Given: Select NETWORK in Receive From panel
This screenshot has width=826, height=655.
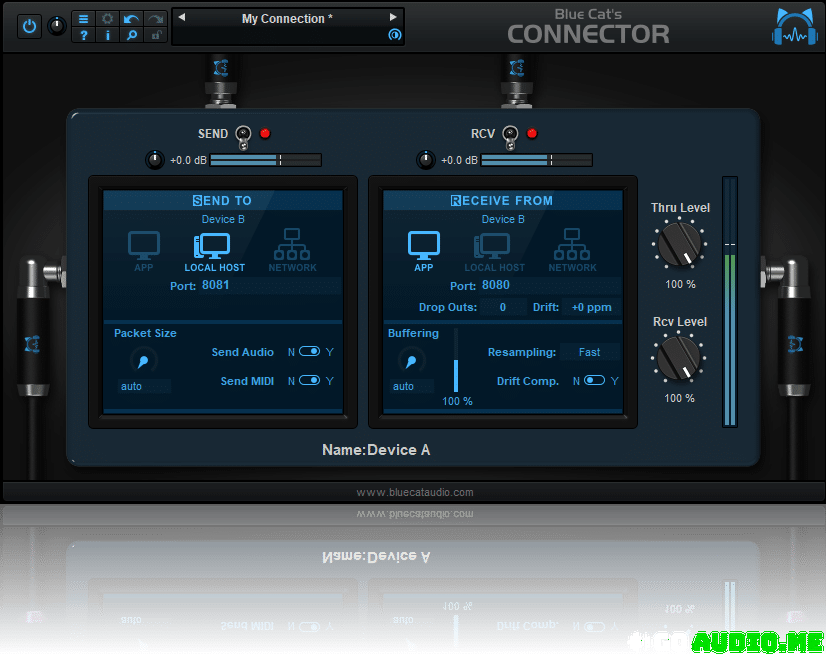Looking at the screenshot, I should click(572, 250).
